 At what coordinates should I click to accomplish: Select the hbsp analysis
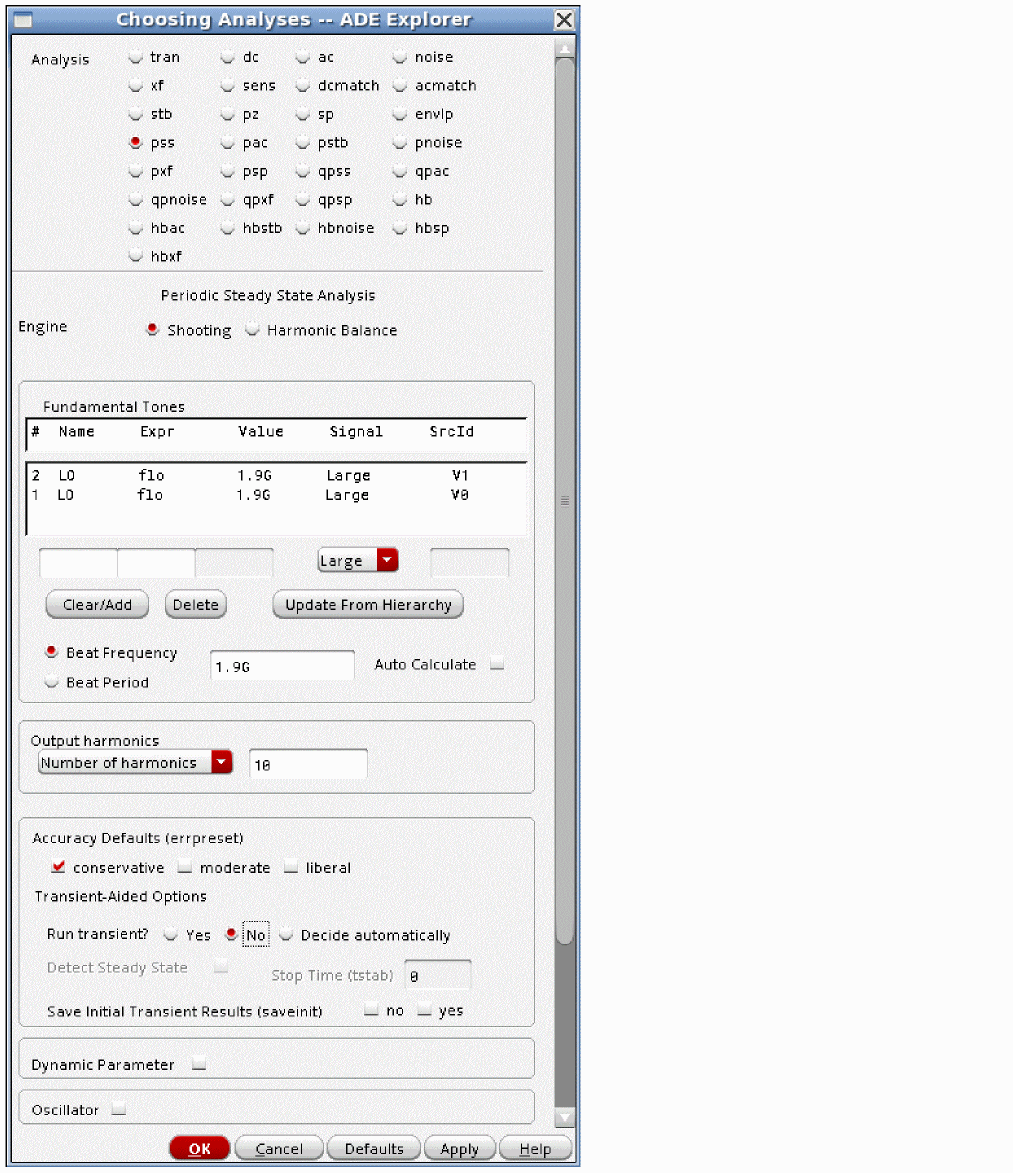tap(400, 227)
